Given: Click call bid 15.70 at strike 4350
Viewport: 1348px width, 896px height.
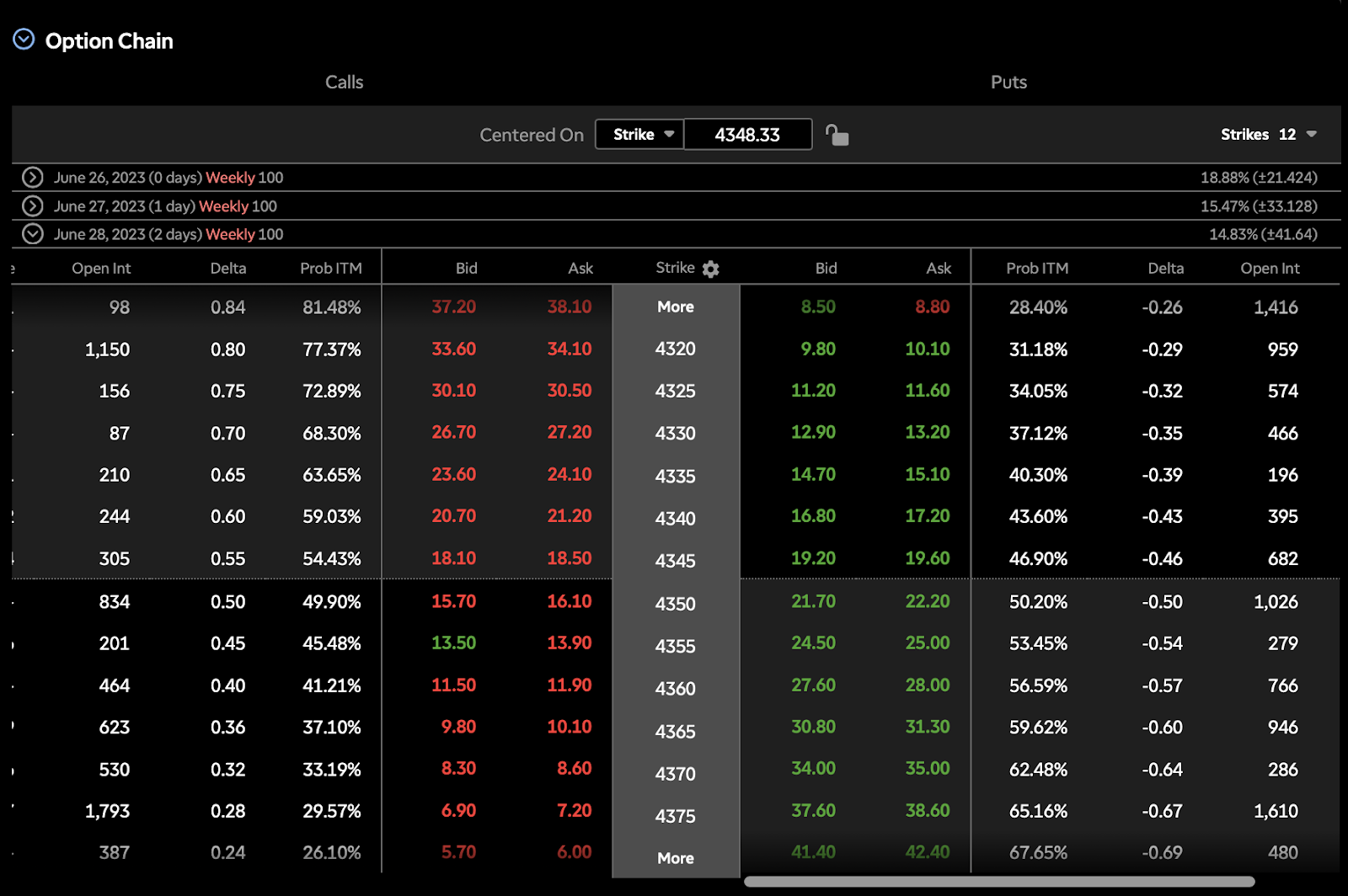Looking at the screenshot, I should (x=454, y=601).
